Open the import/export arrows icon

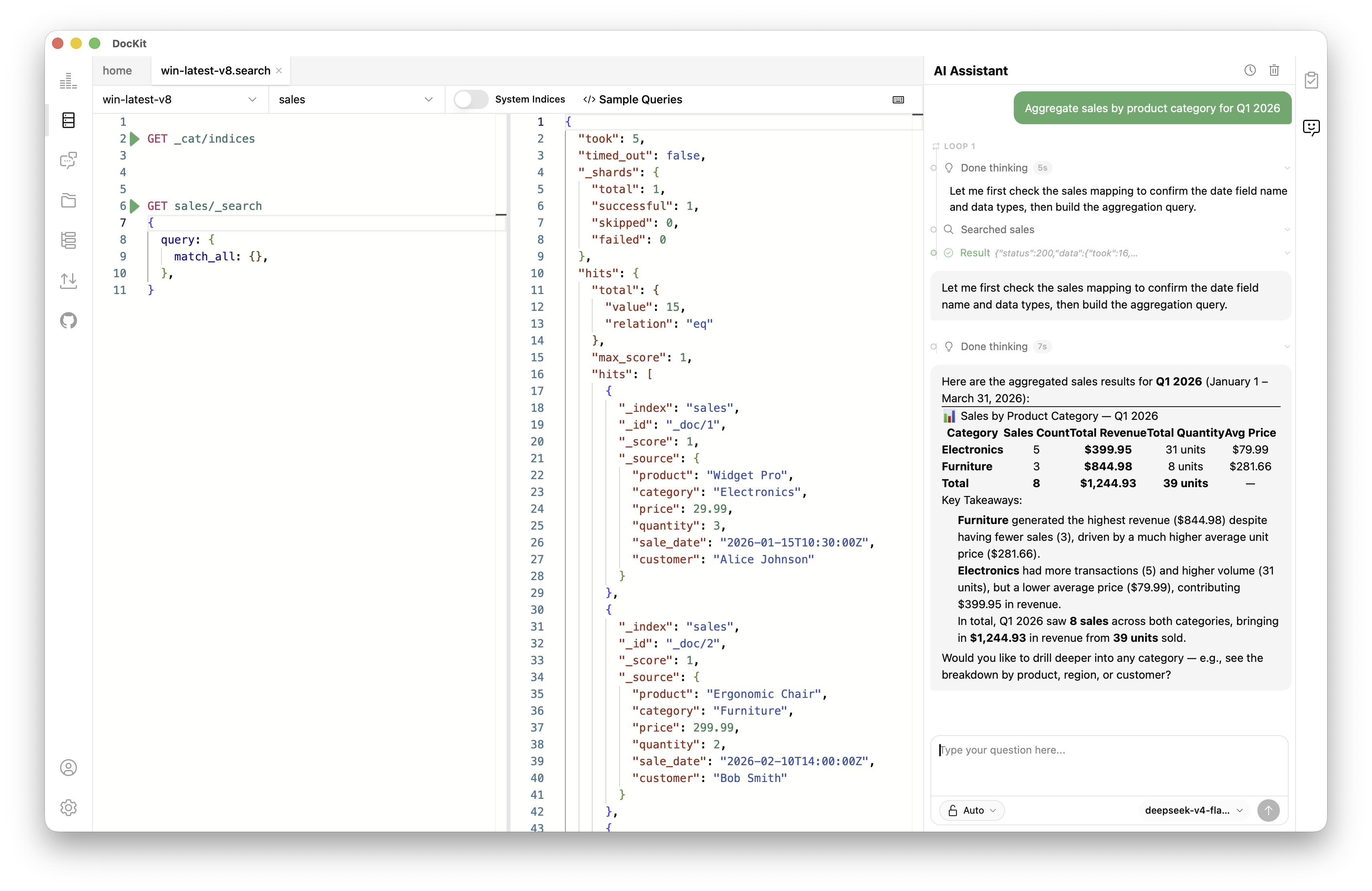[x=68, y=281]
